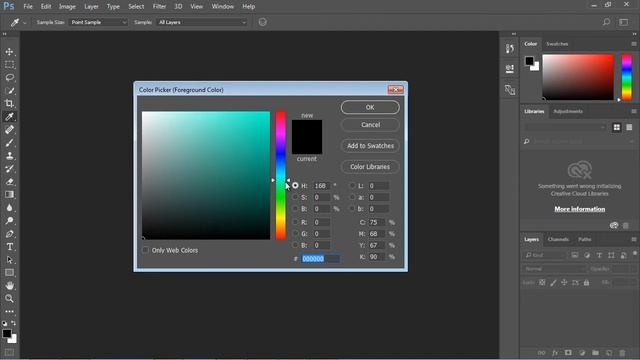Select the Dodge tool

[x=9, y=221]
